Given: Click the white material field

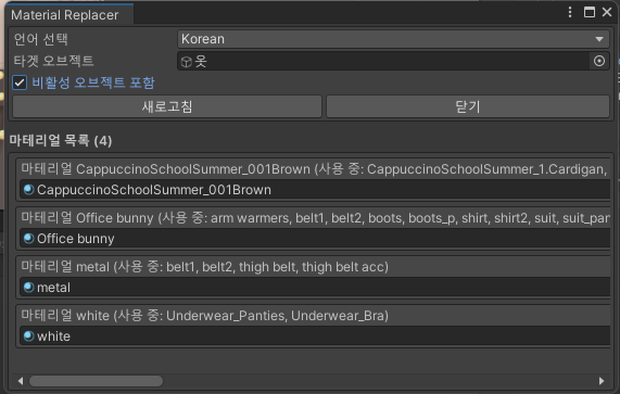Looking at the screenshot, I should [315, 336].
